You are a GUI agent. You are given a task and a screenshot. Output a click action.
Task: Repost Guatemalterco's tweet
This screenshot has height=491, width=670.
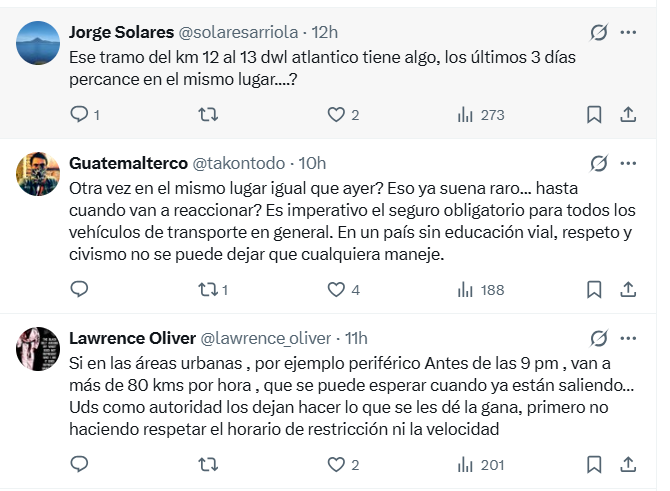[208, 290]
